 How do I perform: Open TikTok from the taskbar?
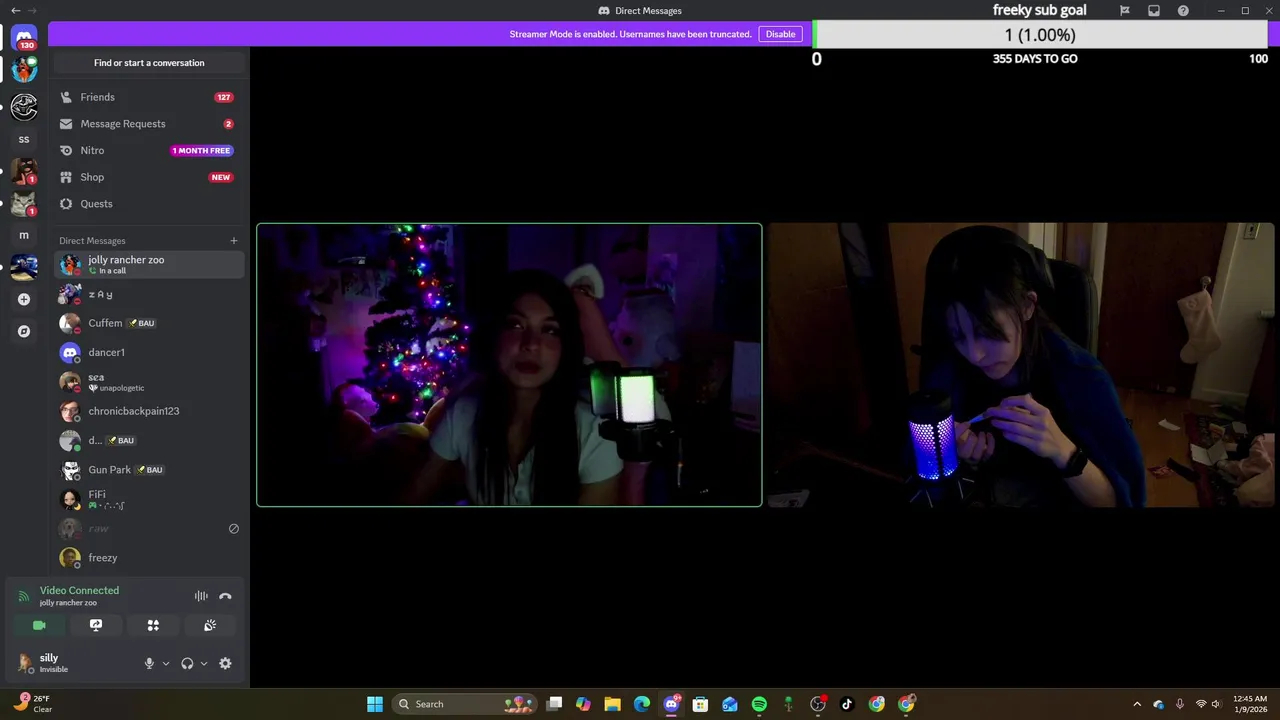pyautogui.click(x=847, y=704)
